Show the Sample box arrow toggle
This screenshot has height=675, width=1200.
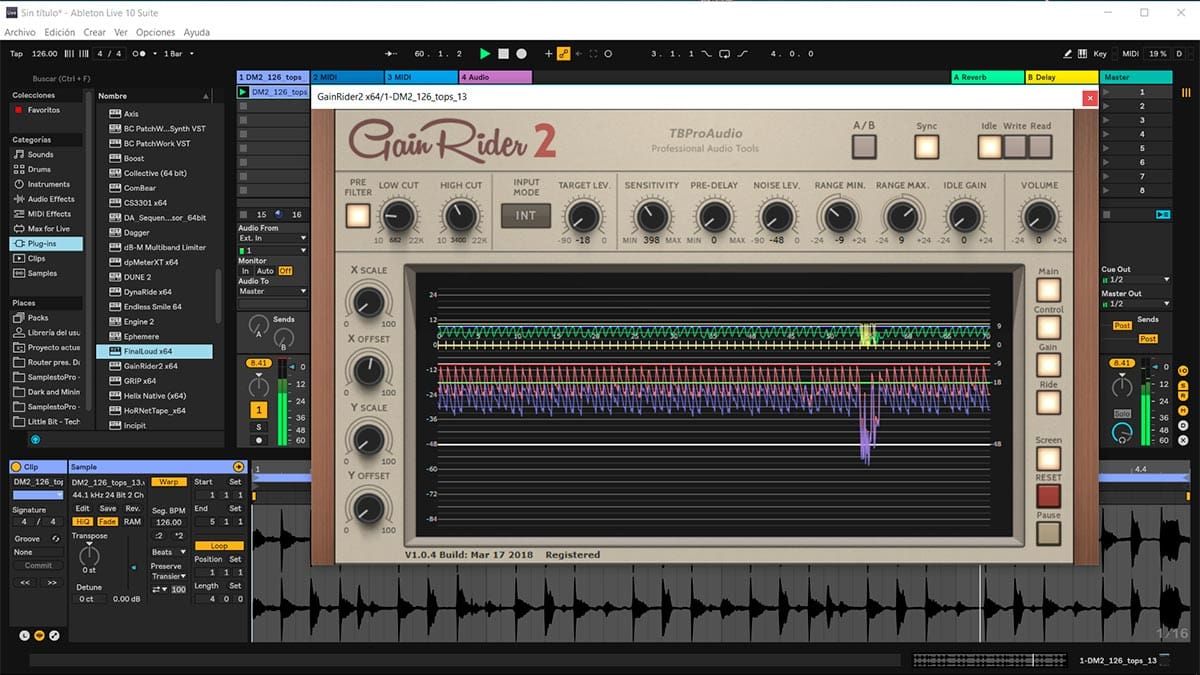click(238, 467)
